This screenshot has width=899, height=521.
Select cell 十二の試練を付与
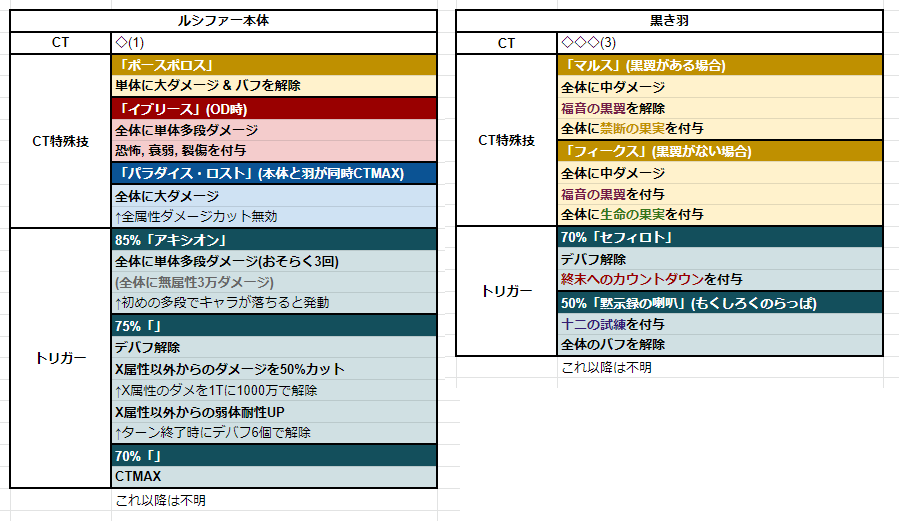click(x=720, y=324)
